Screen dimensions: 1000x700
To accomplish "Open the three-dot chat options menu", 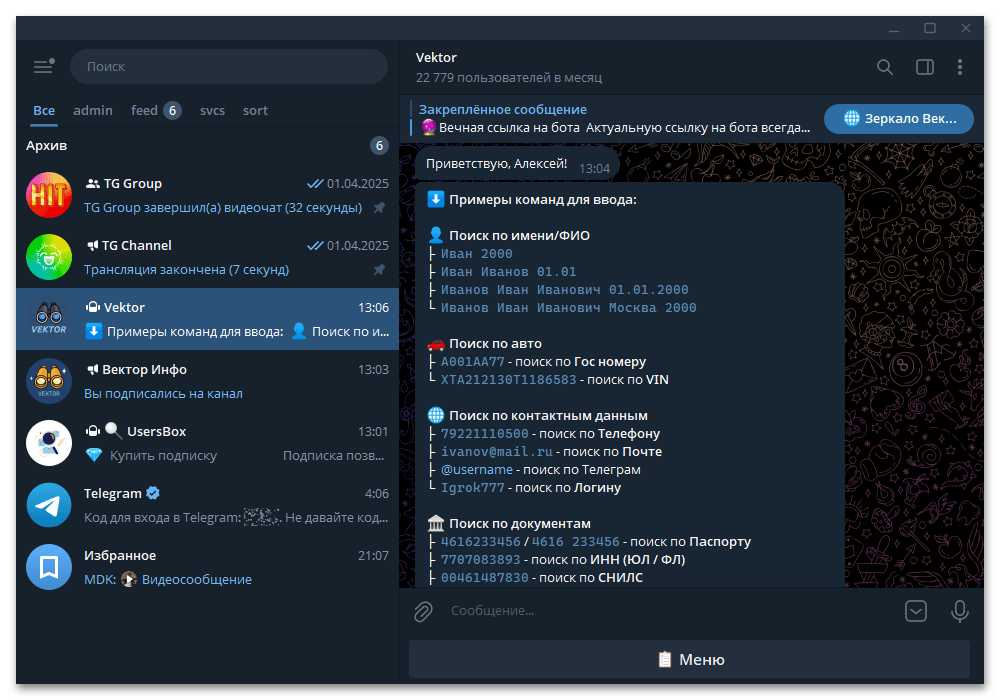I will pos(960,67).
